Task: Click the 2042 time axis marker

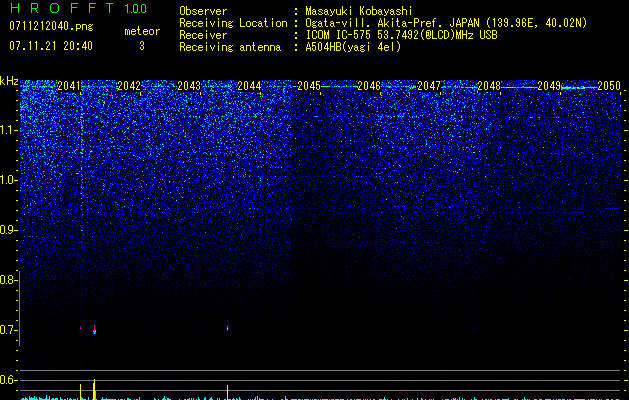Action: (x=129, y=86)
